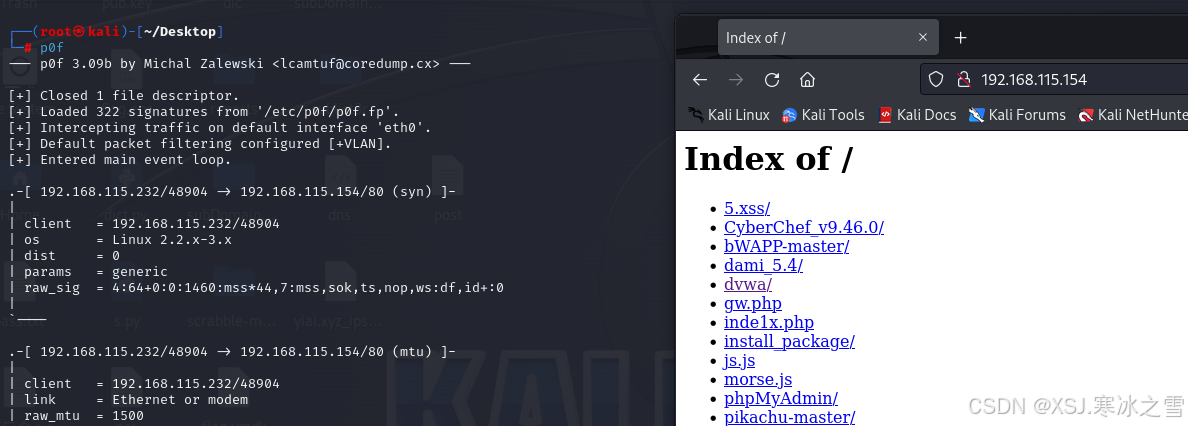This screenshot has width=1188, height=426.
Task: Click 'link = Ethernet or modem' line
Action: 136,399
